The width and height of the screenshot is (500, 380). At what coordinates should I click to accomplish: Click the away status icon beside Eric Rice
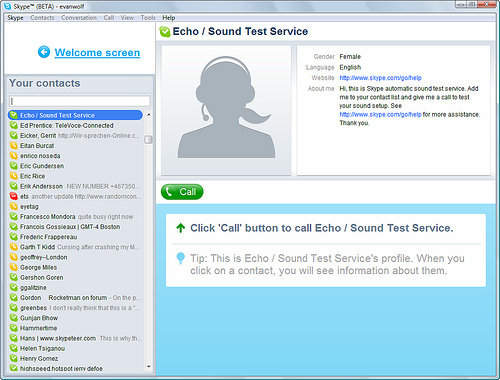[x=14, y=176]
